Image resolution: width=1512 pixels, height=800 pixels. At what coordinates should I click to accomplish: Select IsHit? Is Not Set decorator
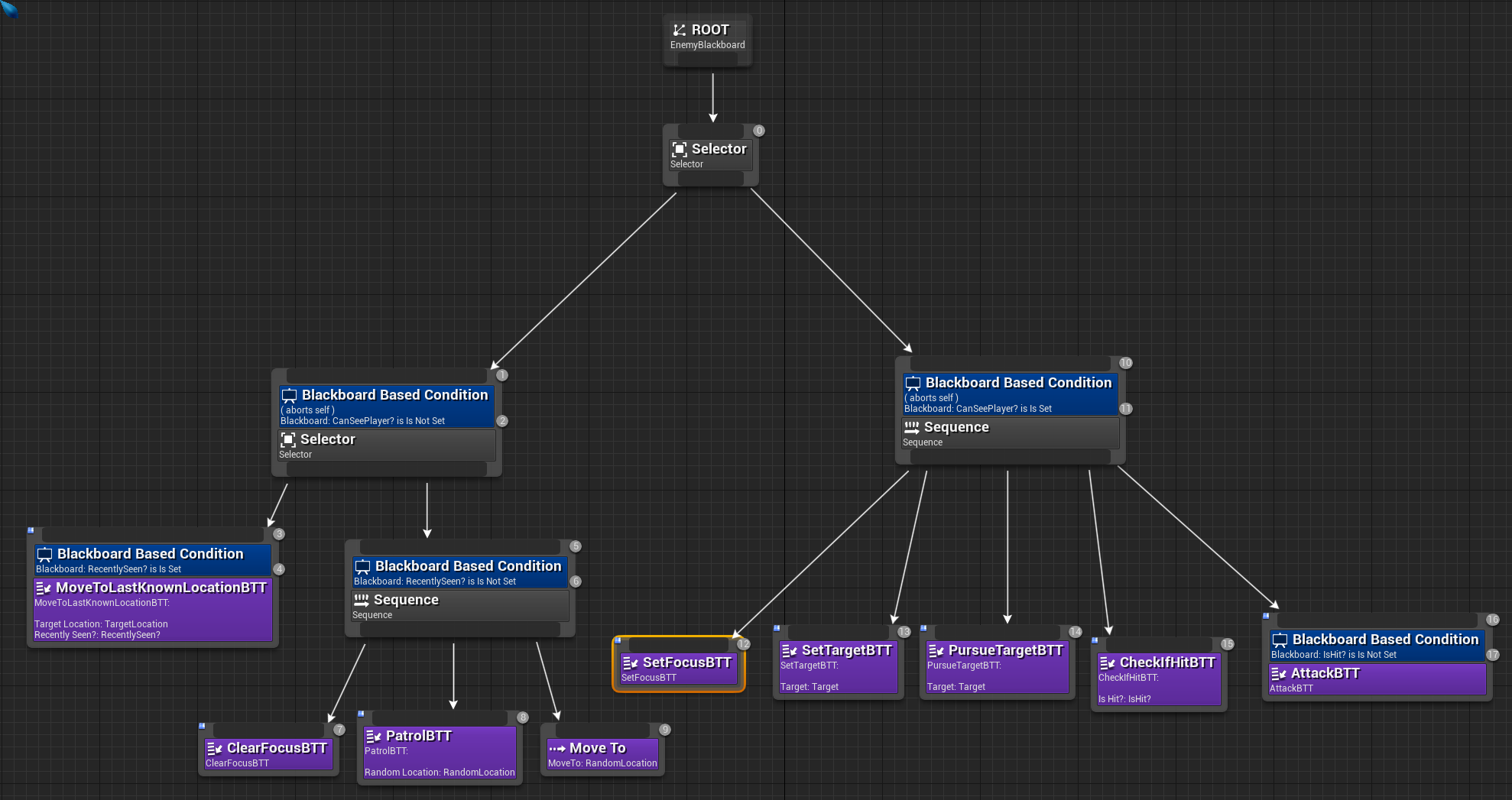click(x=1377, y=646)
